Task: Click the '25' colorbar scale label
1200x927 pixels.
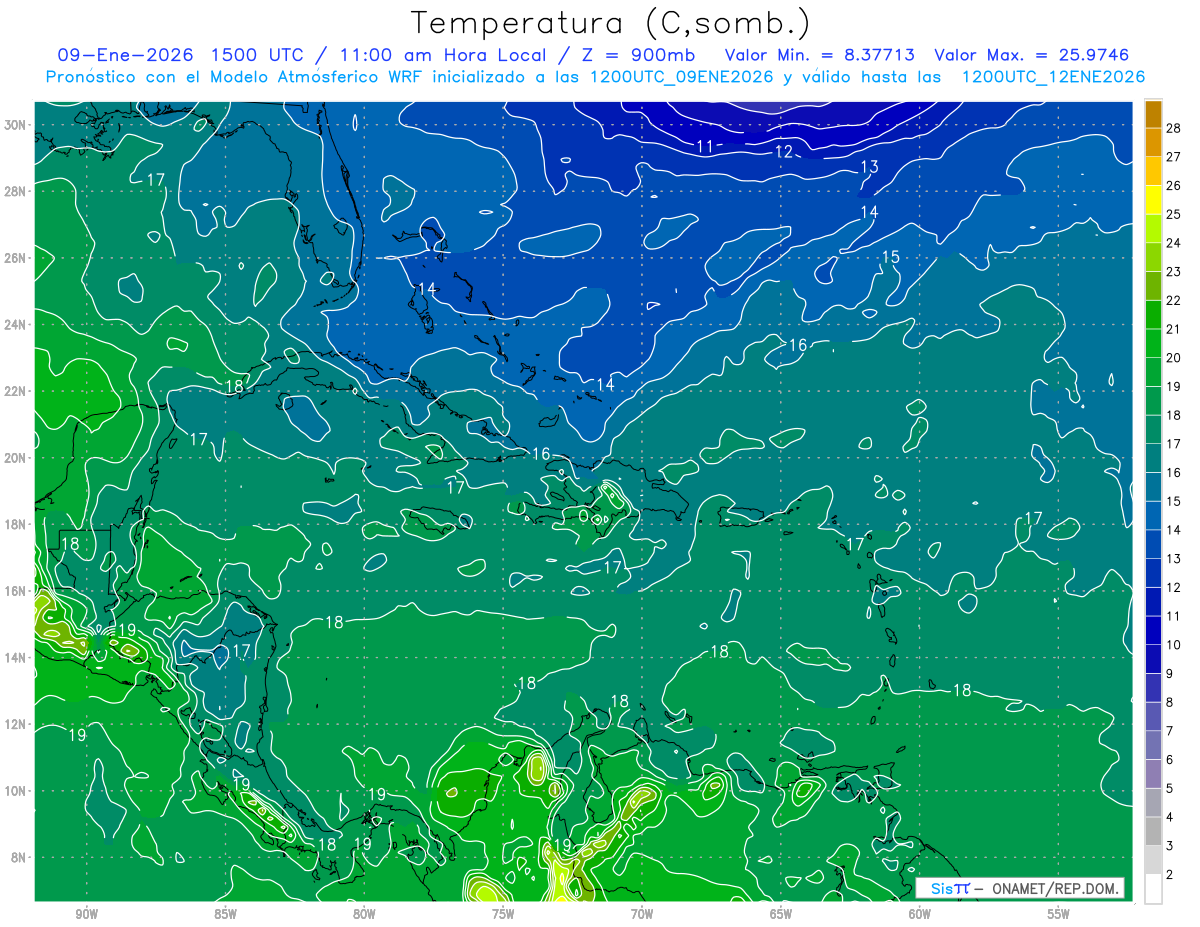Action: click(x=1174, y=214)
